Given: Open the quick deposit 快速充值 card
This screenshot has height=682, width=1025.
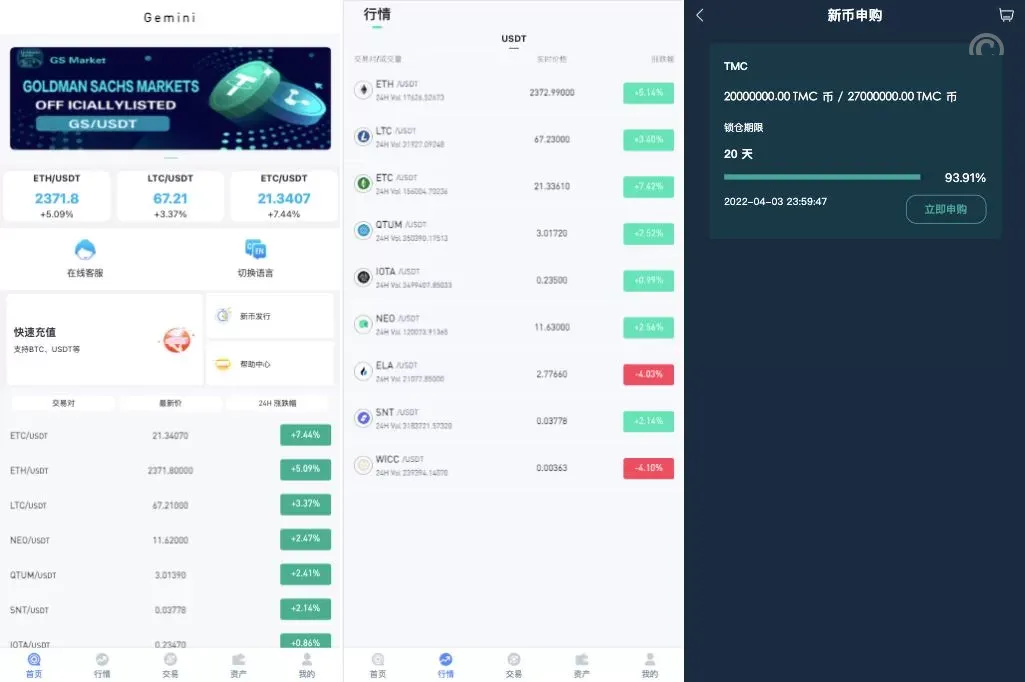Looking at the screenshot, I should tap(105, 339).
